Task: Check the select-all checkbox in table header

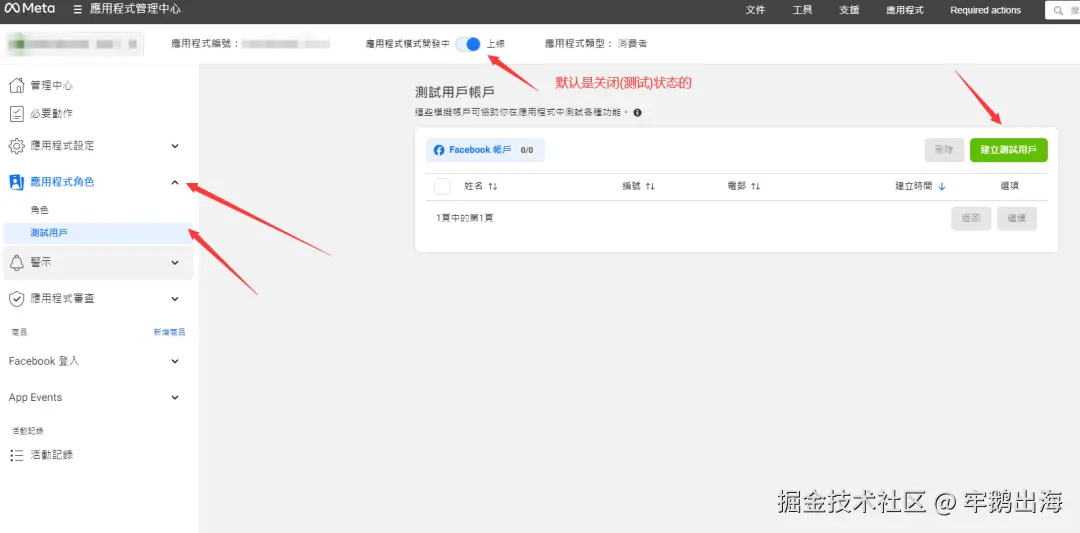Action: 442,187
